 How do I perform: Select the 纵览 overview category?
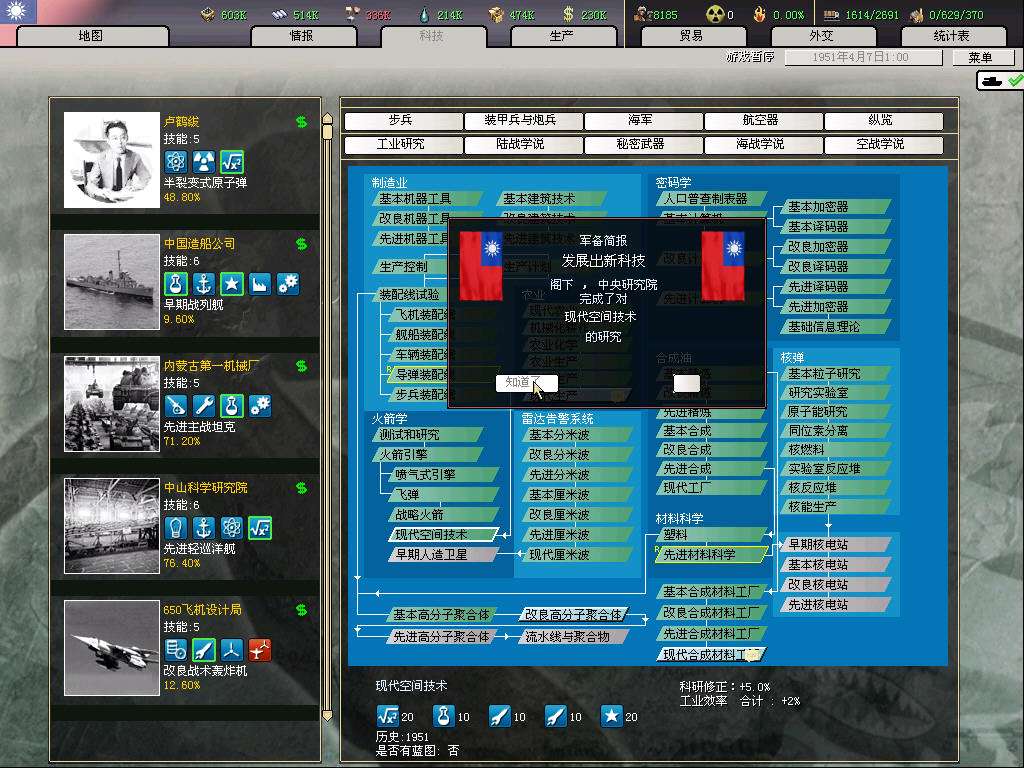[x=882, y=120]
